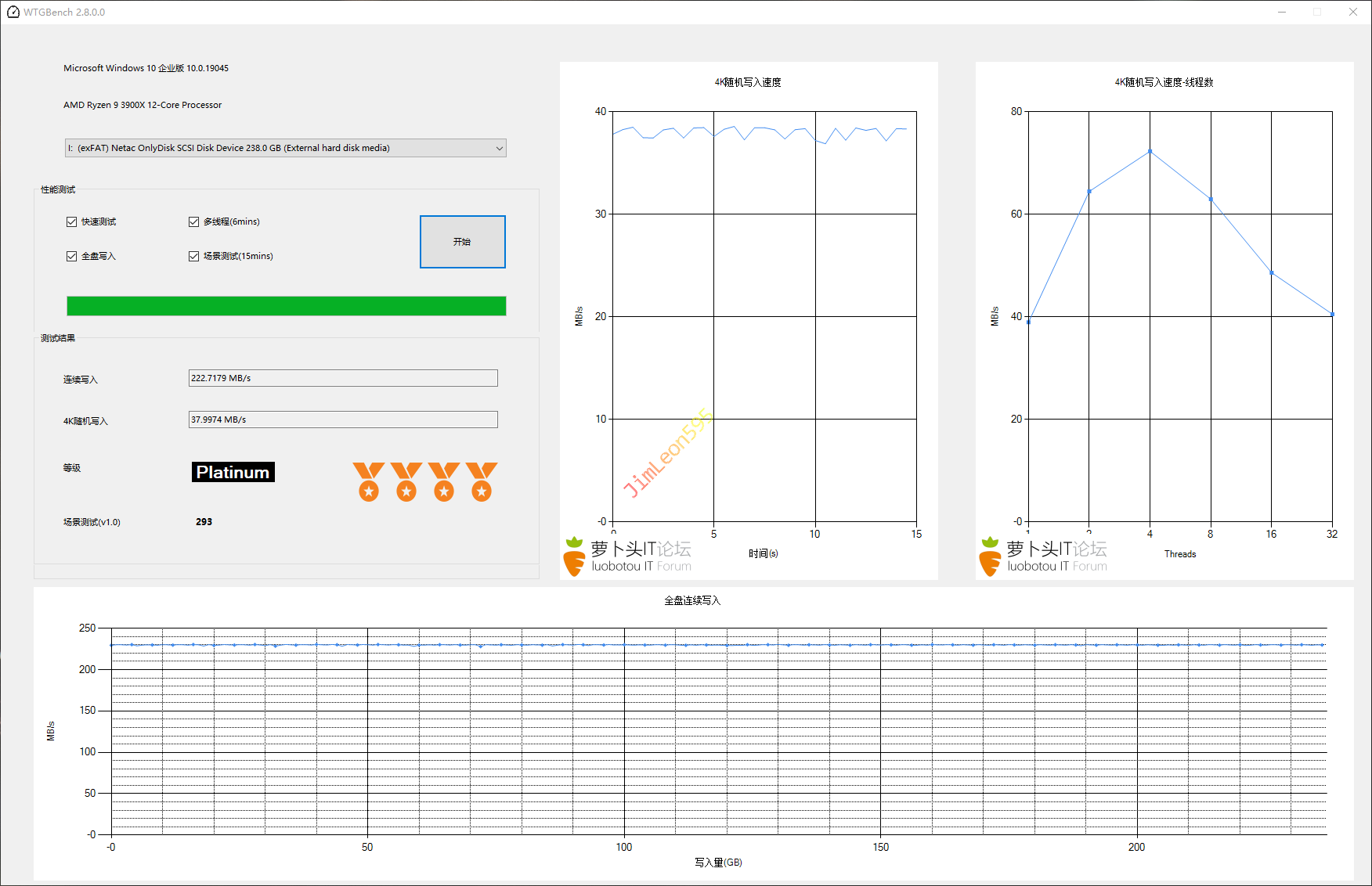Click carrot logo under the Threads chart
Image resolution: width=1372 pixels, height=886 pixels.
[x=990, y=556]
